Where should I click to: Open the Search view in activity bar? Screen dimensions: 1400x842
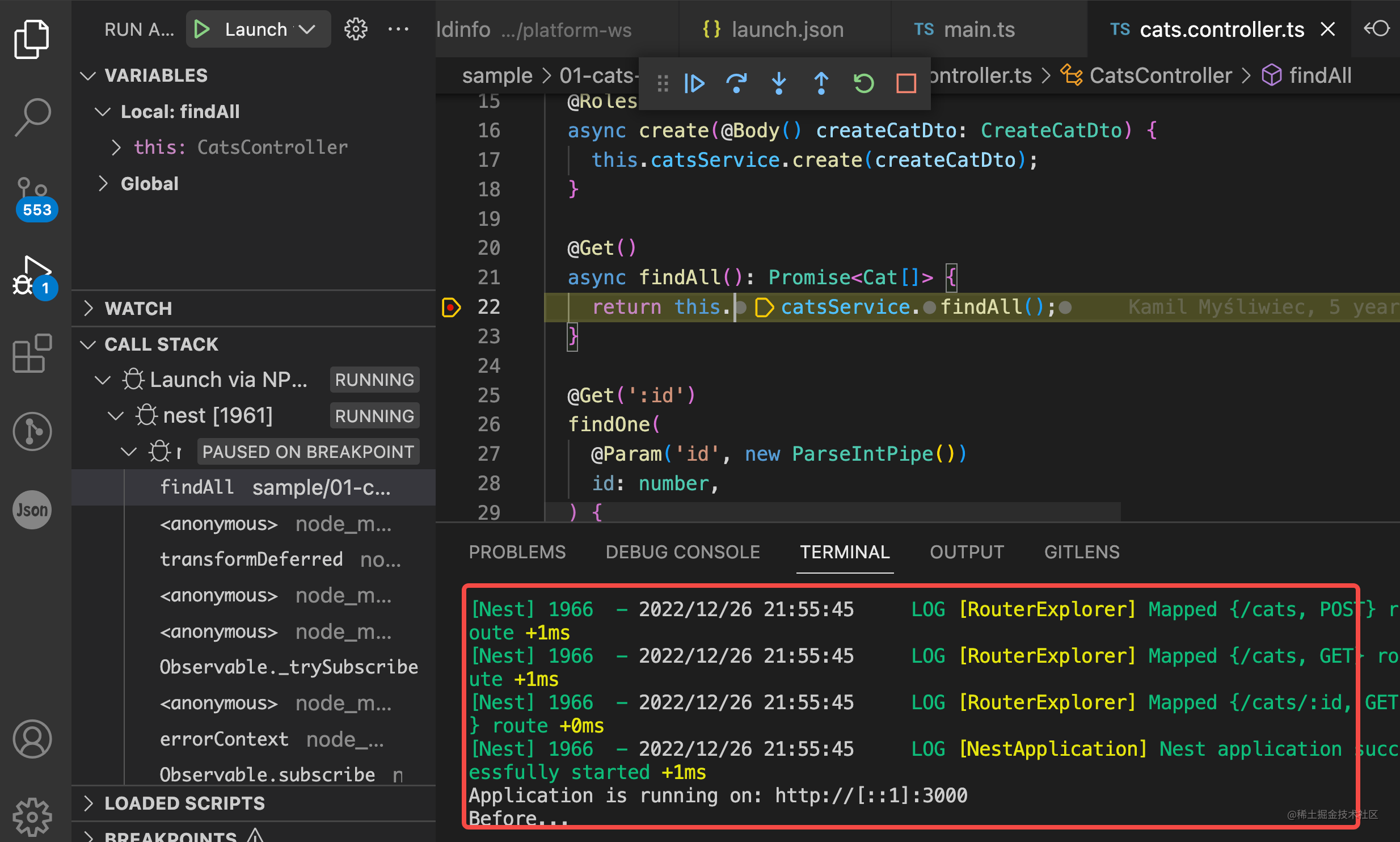[32, 117]
